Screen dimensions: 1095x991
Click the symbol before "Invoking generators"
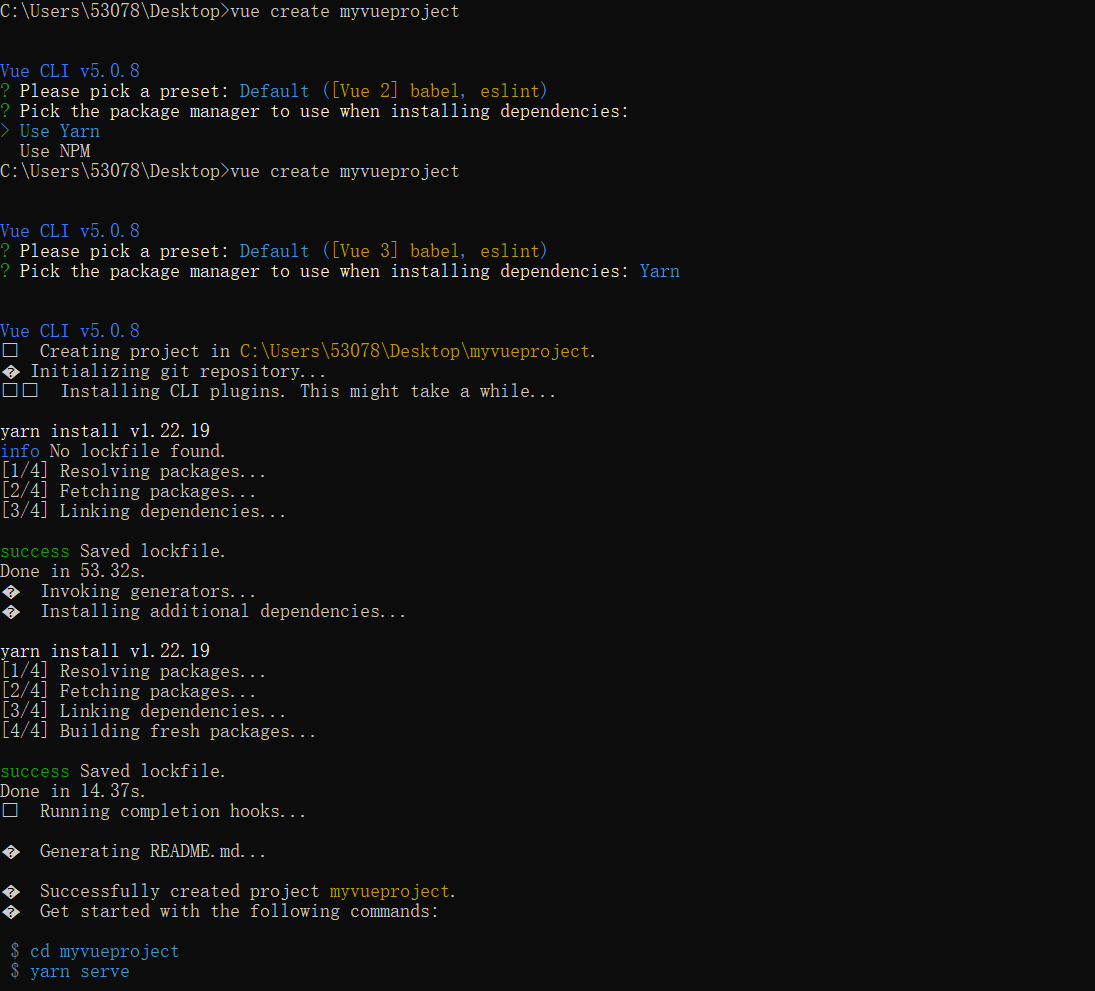[x=10, y=591]
